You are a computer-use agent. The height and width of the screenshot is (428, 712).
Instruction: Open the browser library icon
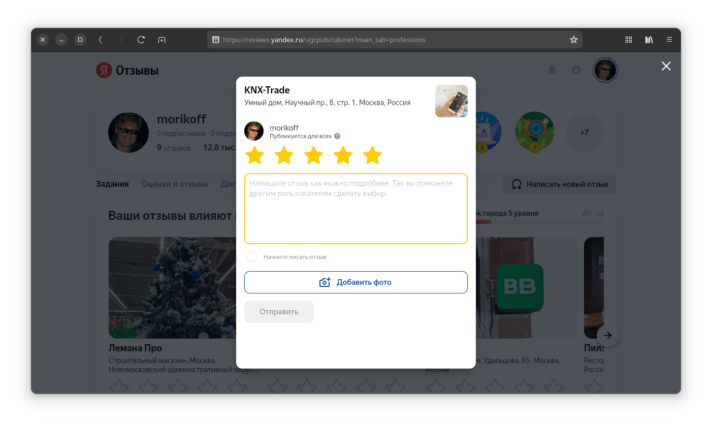point(649,40)
